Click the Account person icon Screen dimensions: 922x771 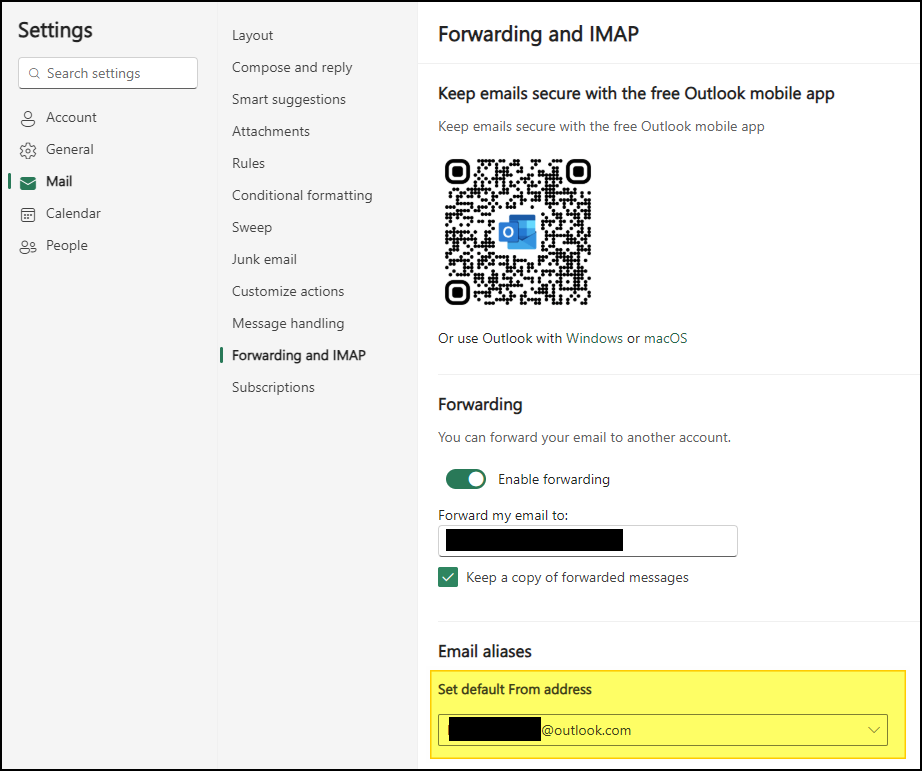coord(28,118)
